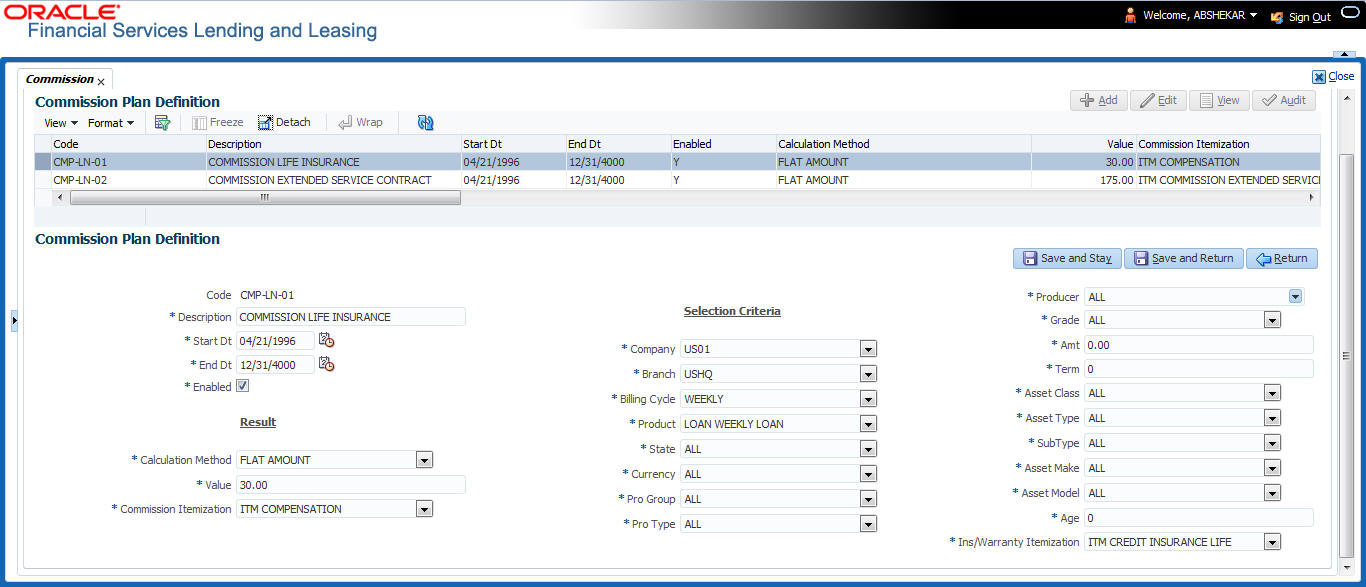
Task: Click the table's horizontal scrollbar thumb
Action: coord(265,198)
